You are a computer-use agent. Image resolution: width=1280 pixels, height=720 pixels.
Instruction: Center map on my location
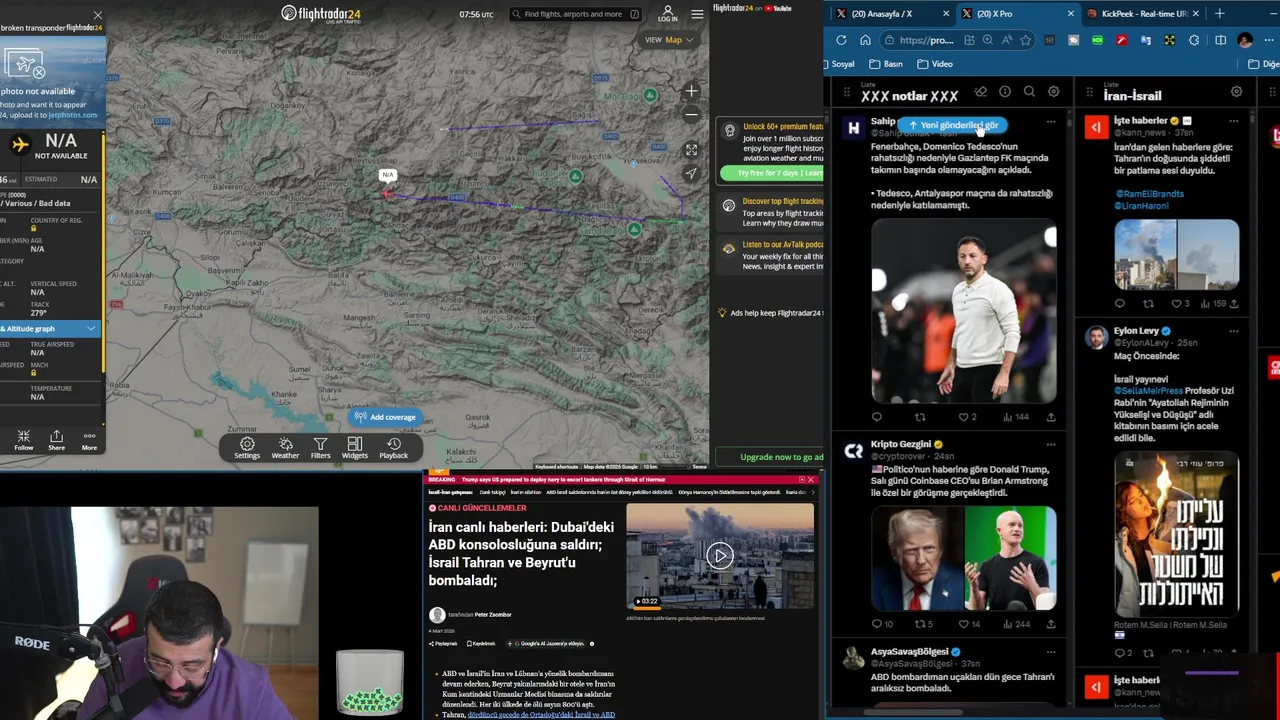pyautogui.click(x=691, y=173)
